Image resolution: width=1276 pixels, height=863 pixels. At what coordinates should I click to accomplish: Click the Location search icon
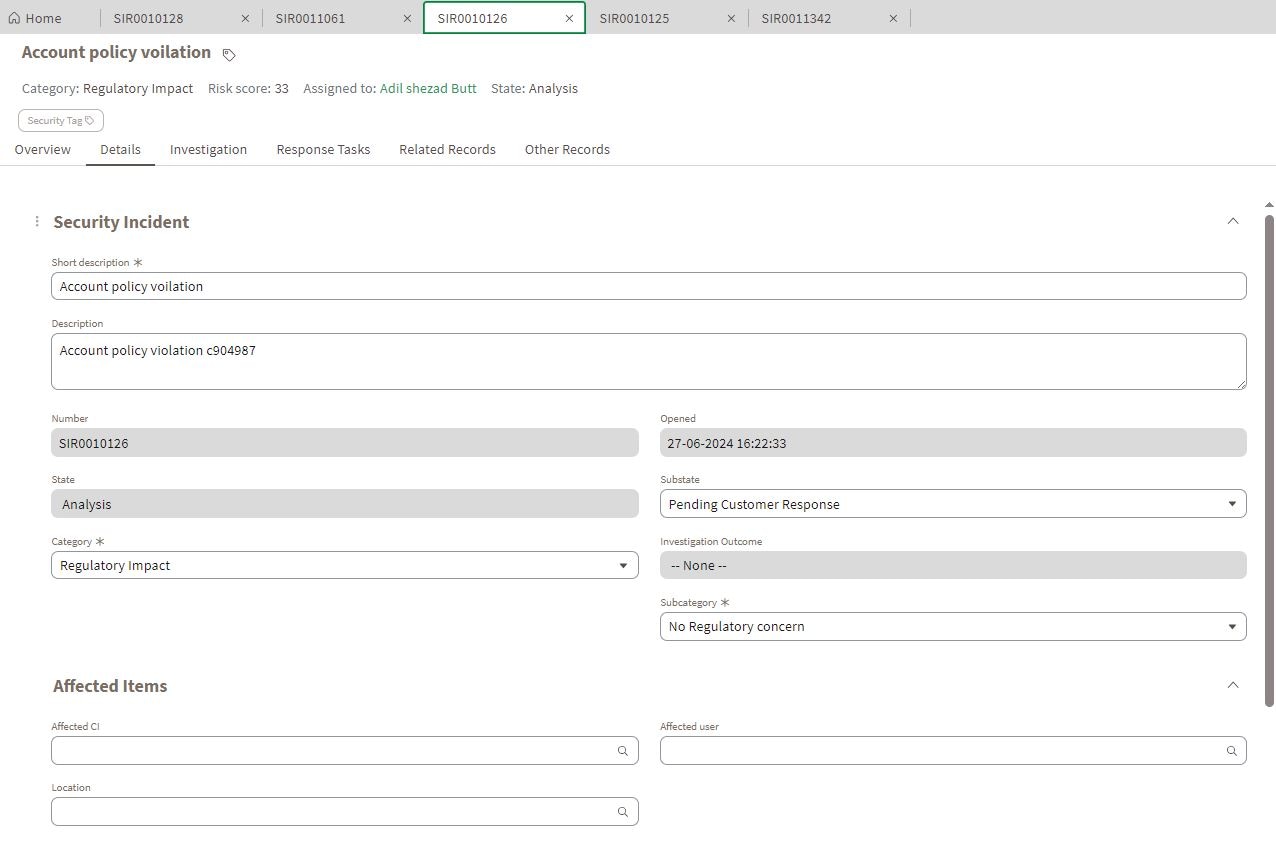[622, 812]
